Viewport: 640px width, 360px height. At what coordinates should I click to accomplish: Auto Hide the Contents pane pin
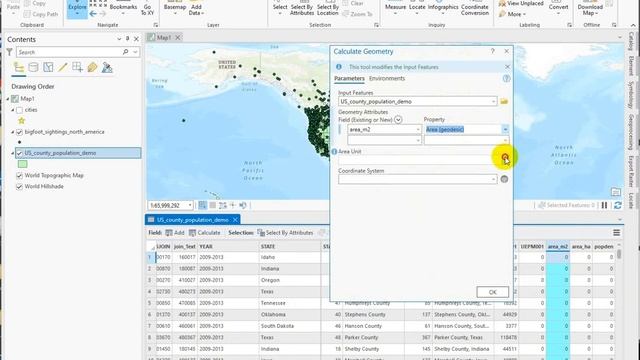point(127,39)
